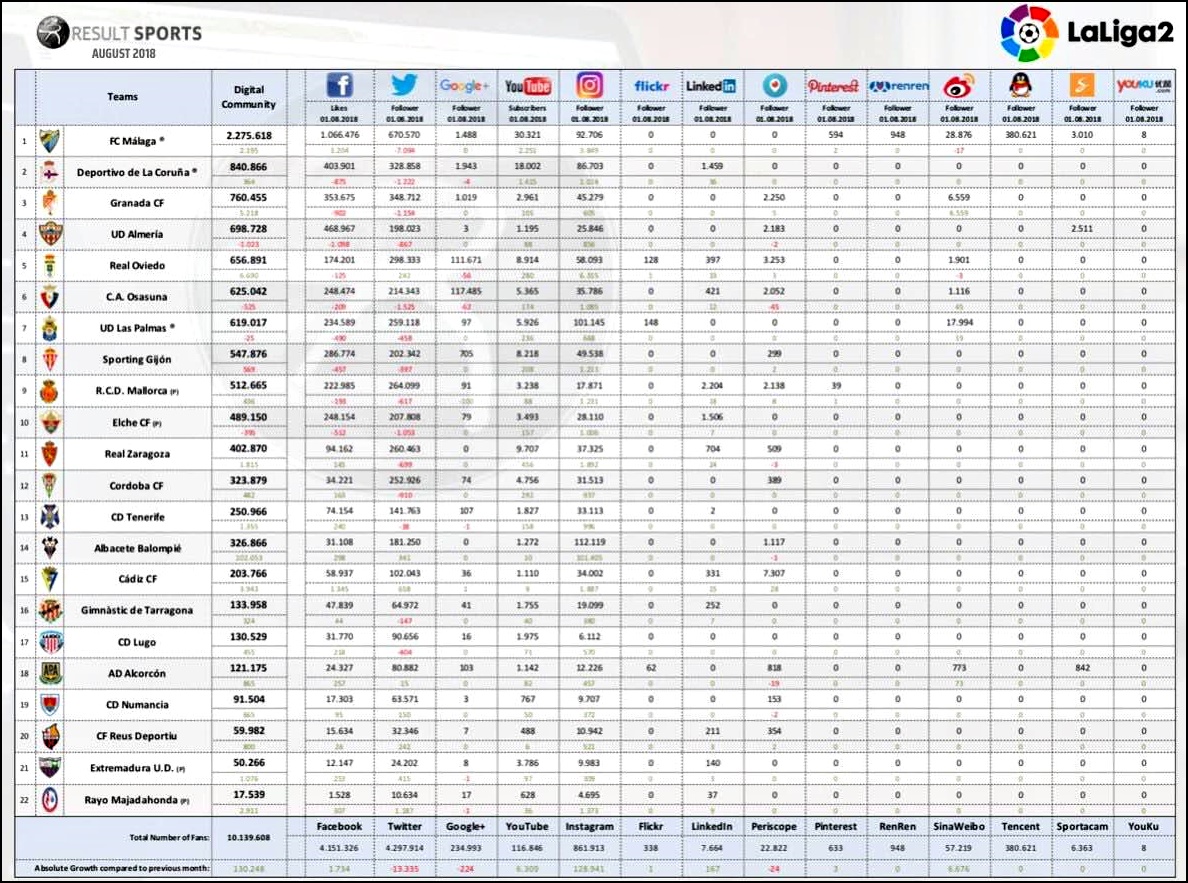The height and width of the screenshot is (883, 1188).
Task: Click "Absolute Growth compared to previous month:" label
Action: tap(122, 869)
